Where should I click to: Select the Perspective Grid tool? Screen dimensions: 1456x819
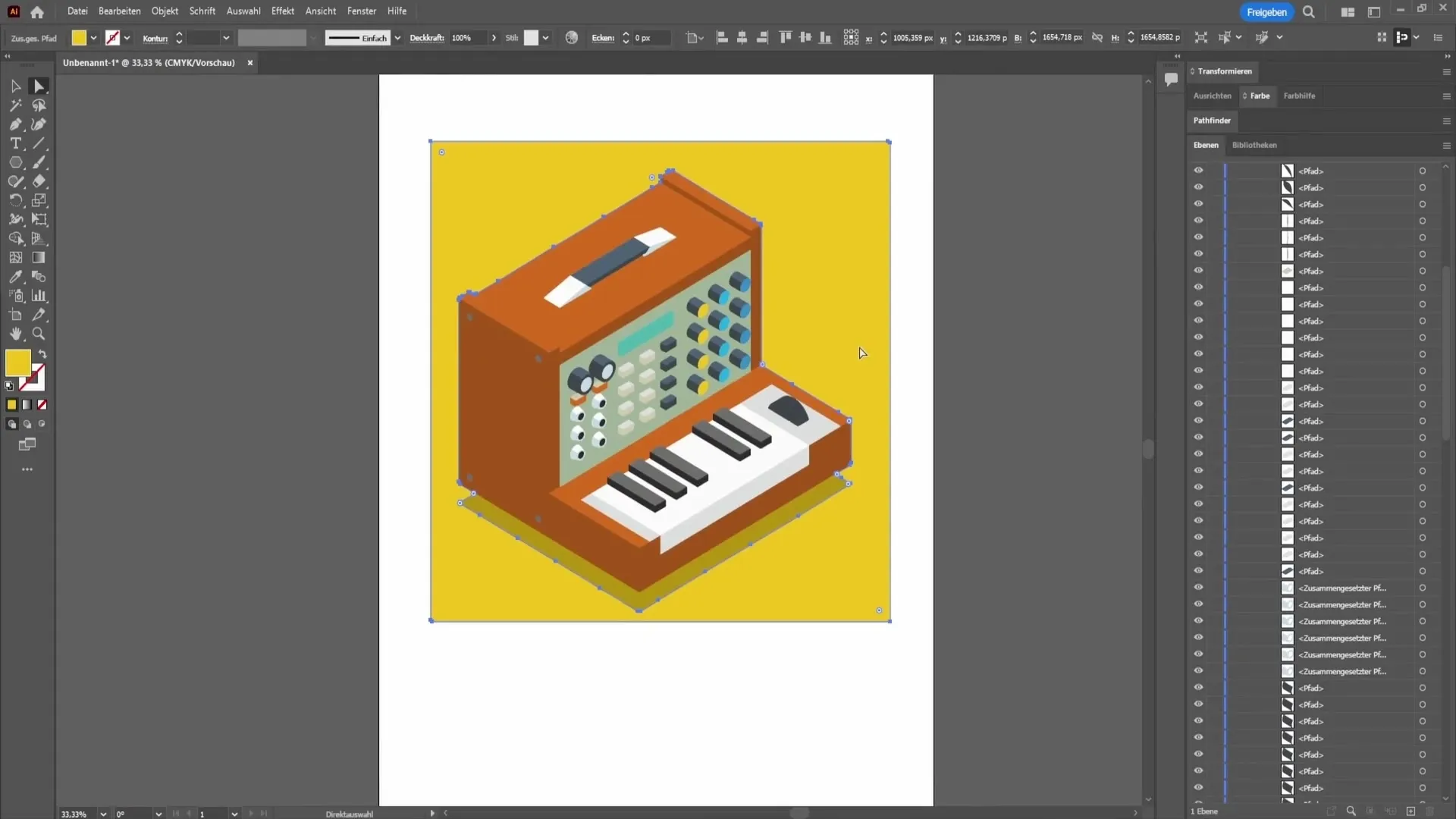39,238
